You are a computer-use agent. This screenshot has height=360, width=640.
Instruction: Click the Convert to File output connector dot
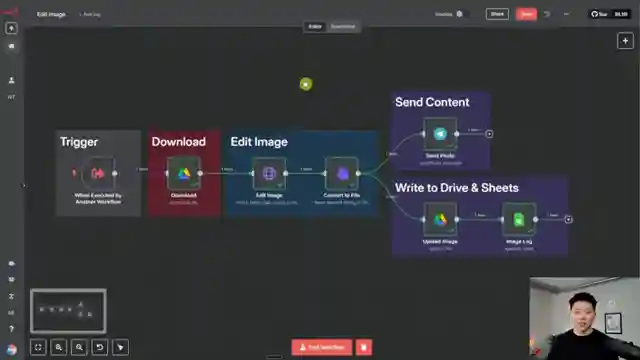tap(358, 173)
